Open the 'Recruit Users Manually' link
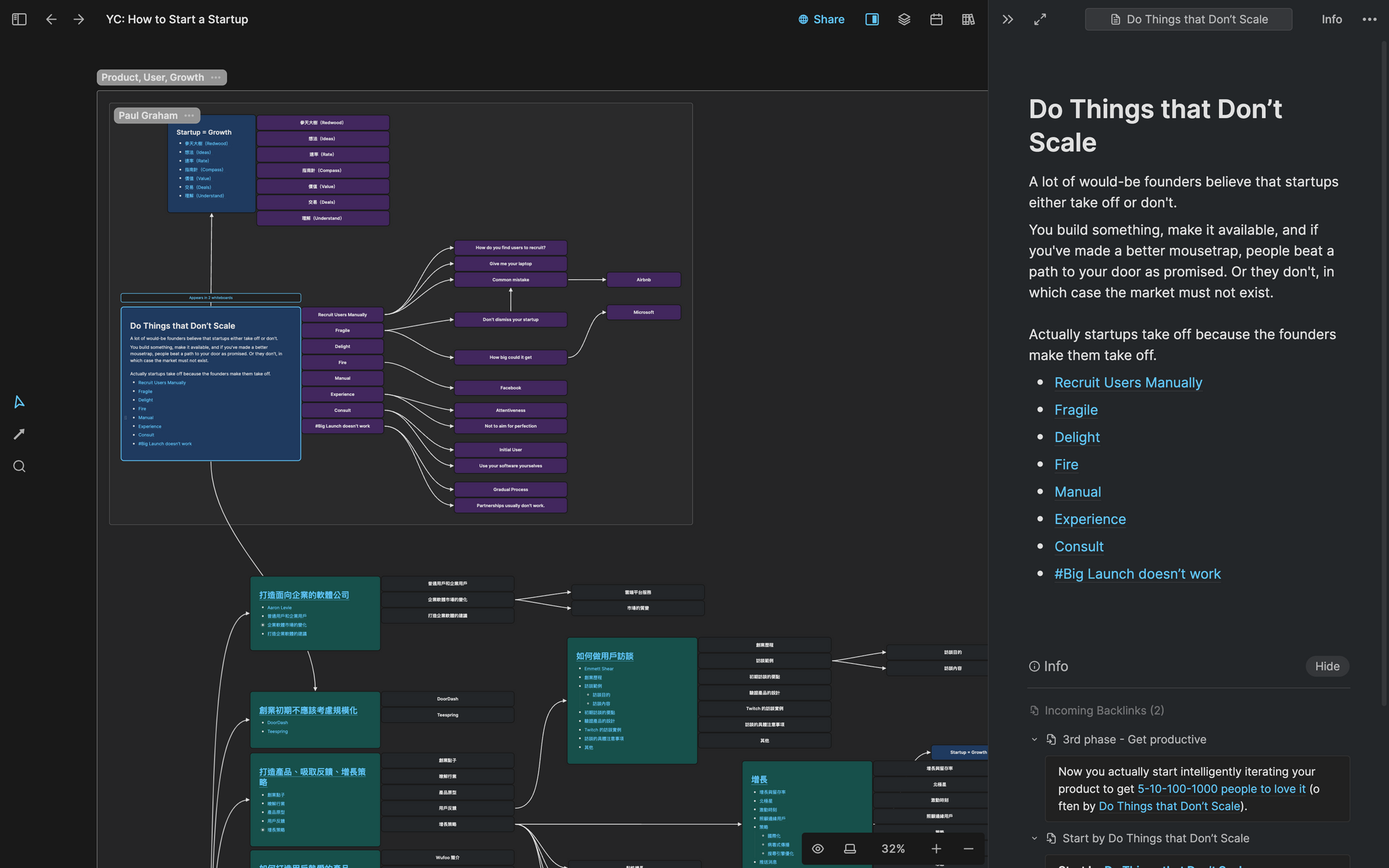The image size is (1389, 868). point(1128,383)
